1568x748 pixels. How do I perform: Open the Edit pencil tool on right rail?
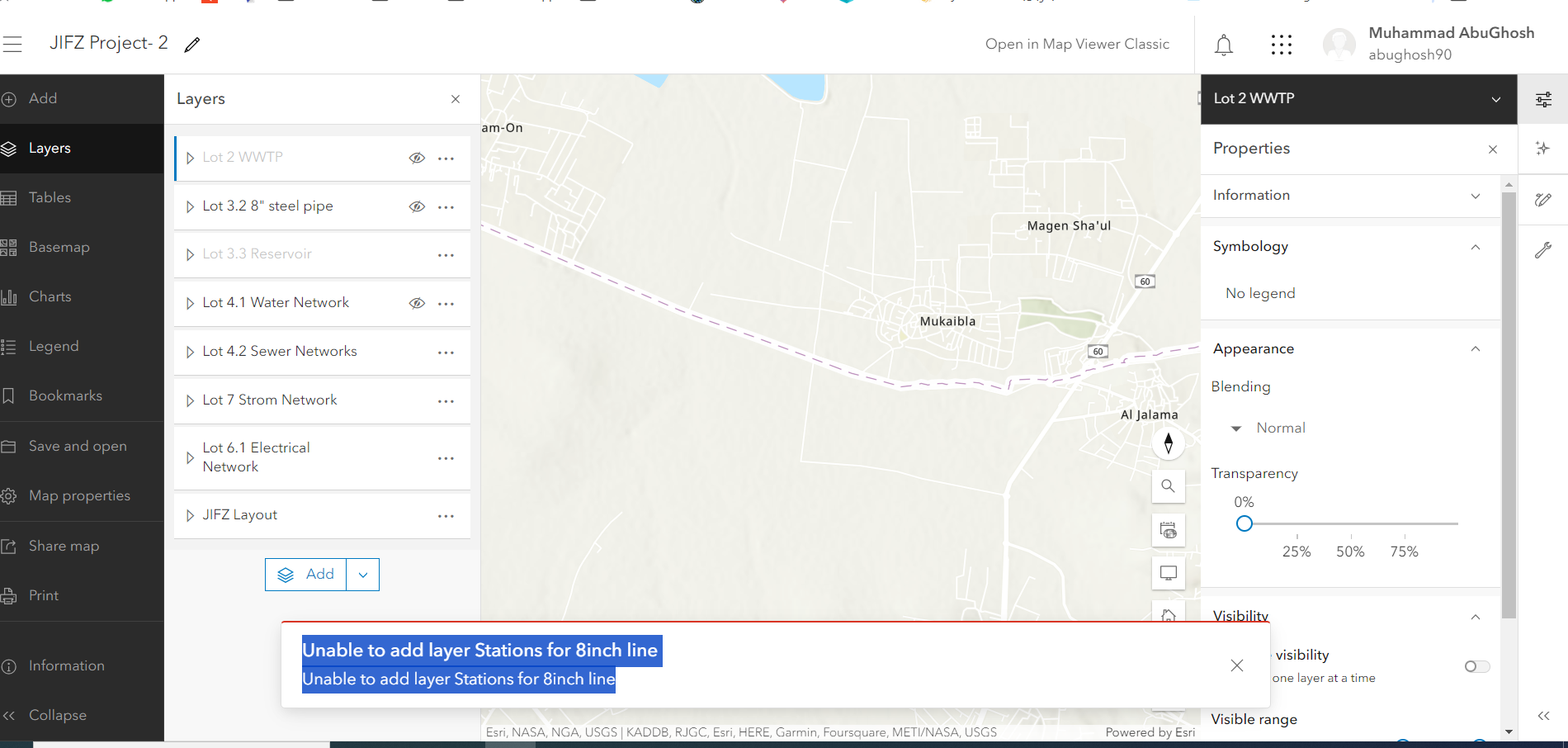click(1543, 199)
